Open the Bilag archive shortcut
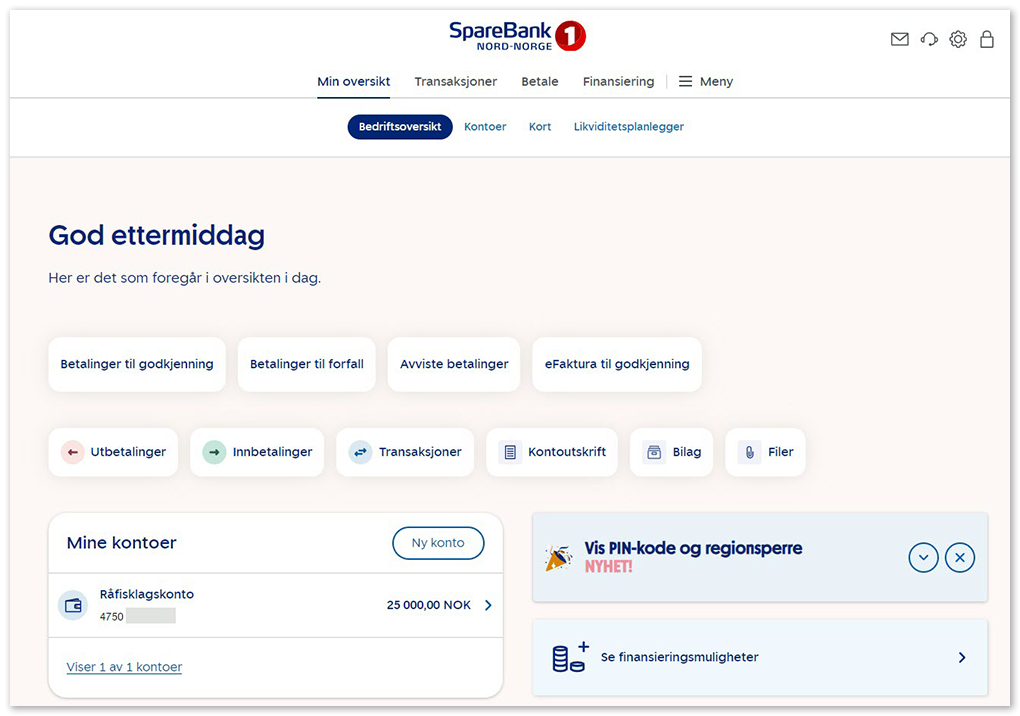Image resolution: width=1020 pixels, height=716 pixels. point(672,452)
